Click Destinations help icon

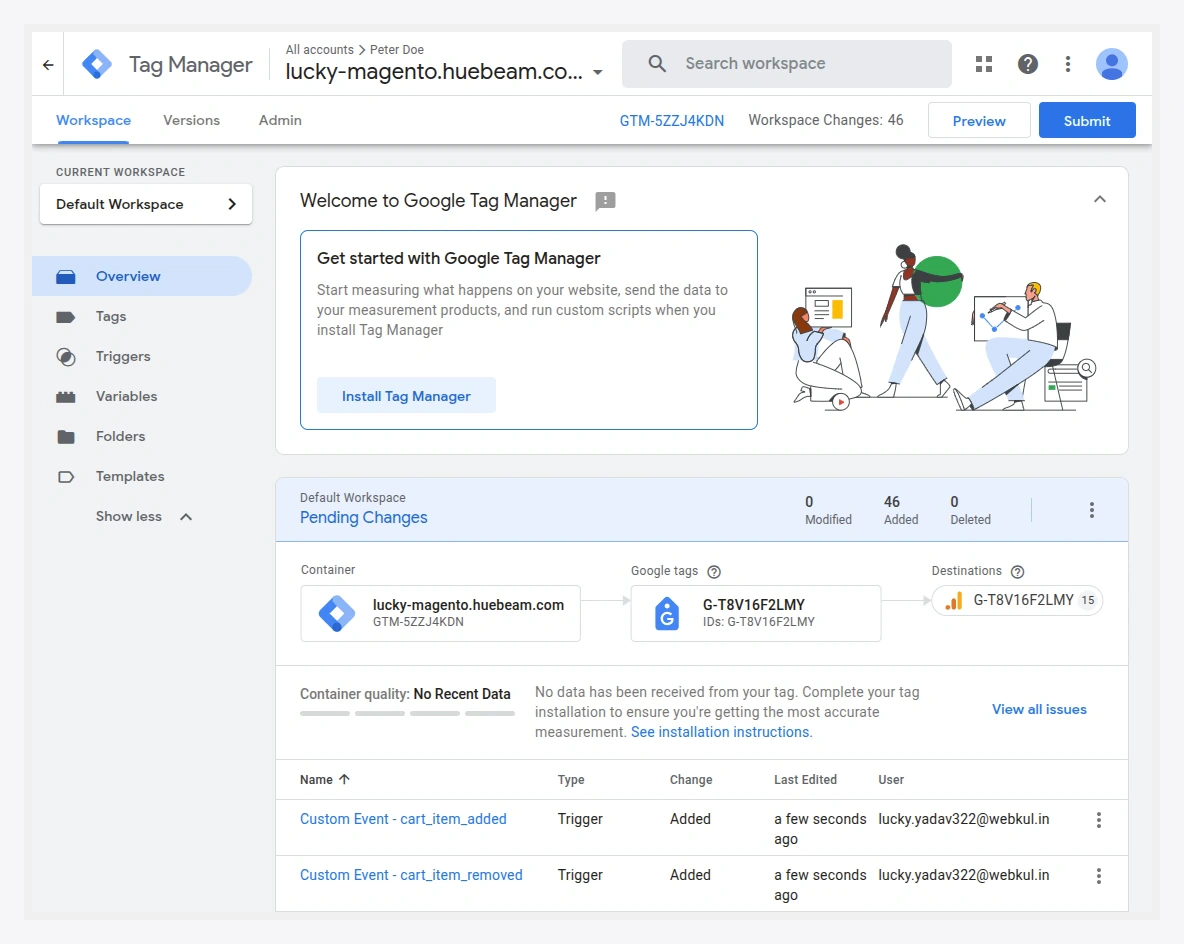(1017, 572)
